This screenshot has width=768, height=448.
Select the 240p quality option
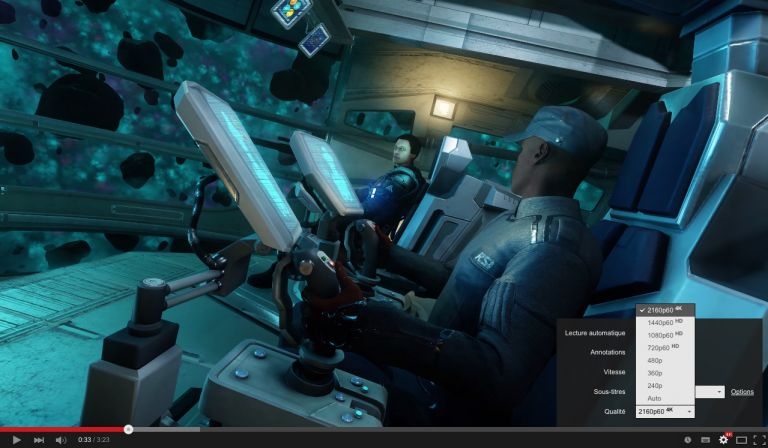656,385
